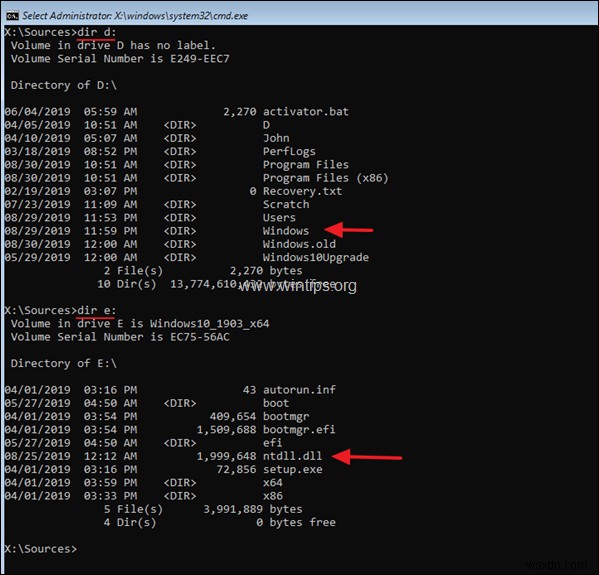The image size is (599, 575).
Task: Click the cmd.exe icon in title bar
Action: (12, 16)
